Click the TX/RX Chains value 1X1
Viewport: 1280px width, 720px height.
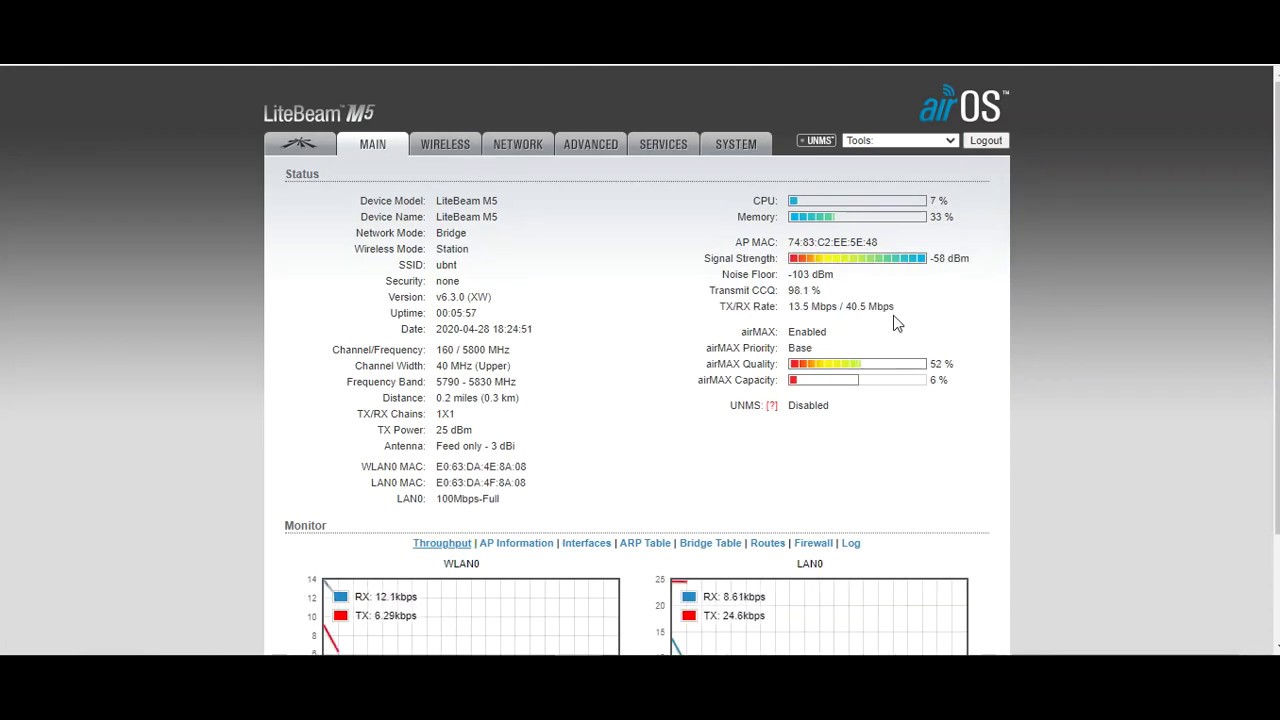pyautogui.click(x=445, y=414)
